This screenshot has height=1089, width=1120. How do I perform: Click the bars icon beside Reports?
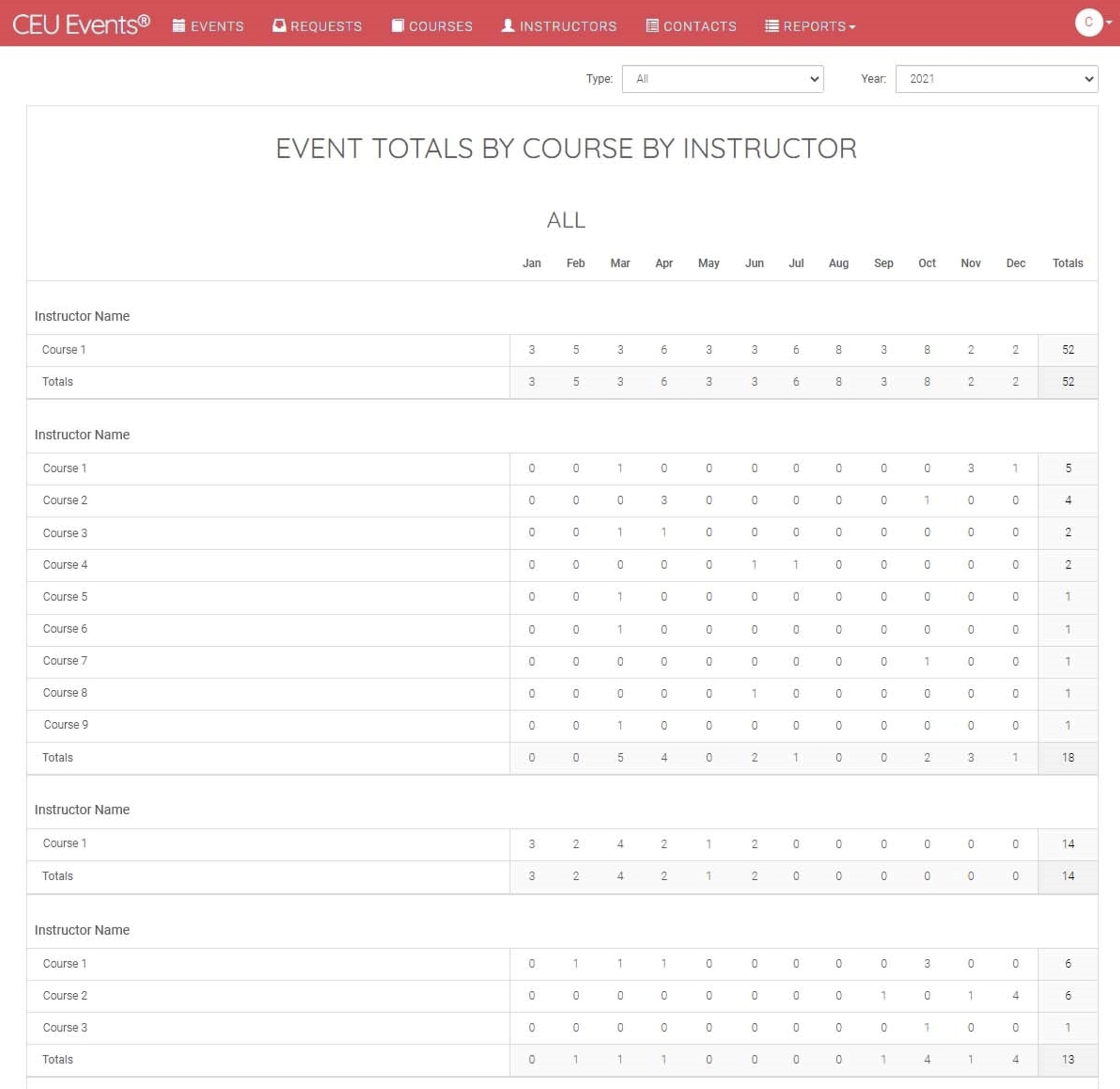pos(772,26)
